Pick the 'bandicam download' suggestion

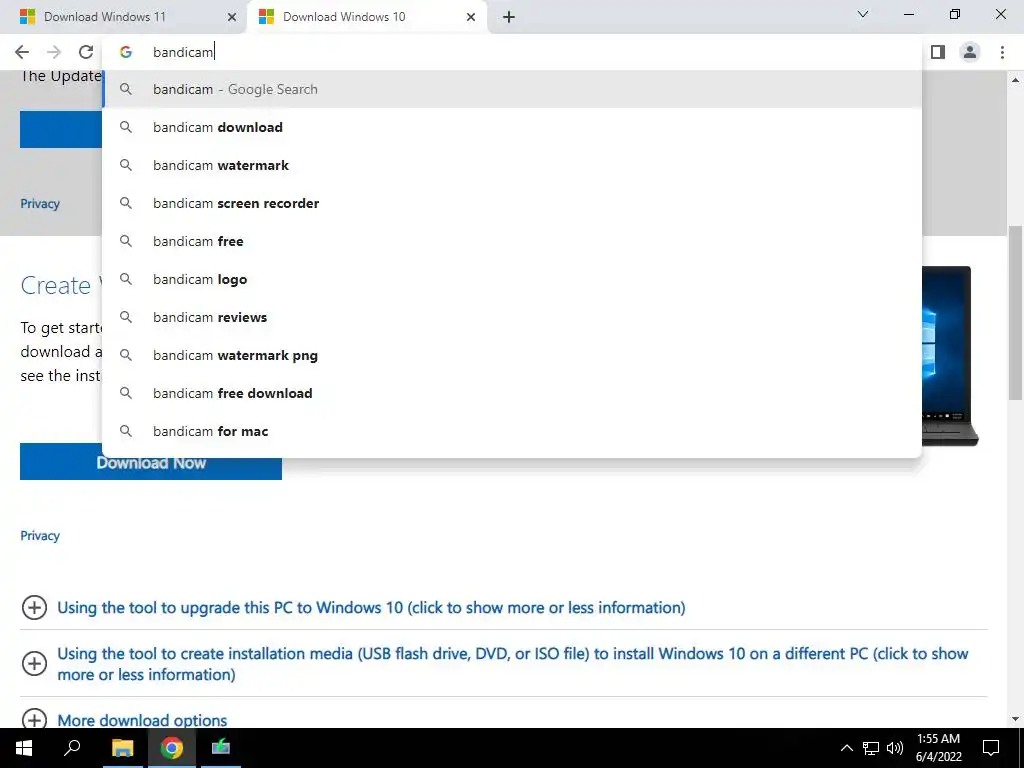coord(512,127)
